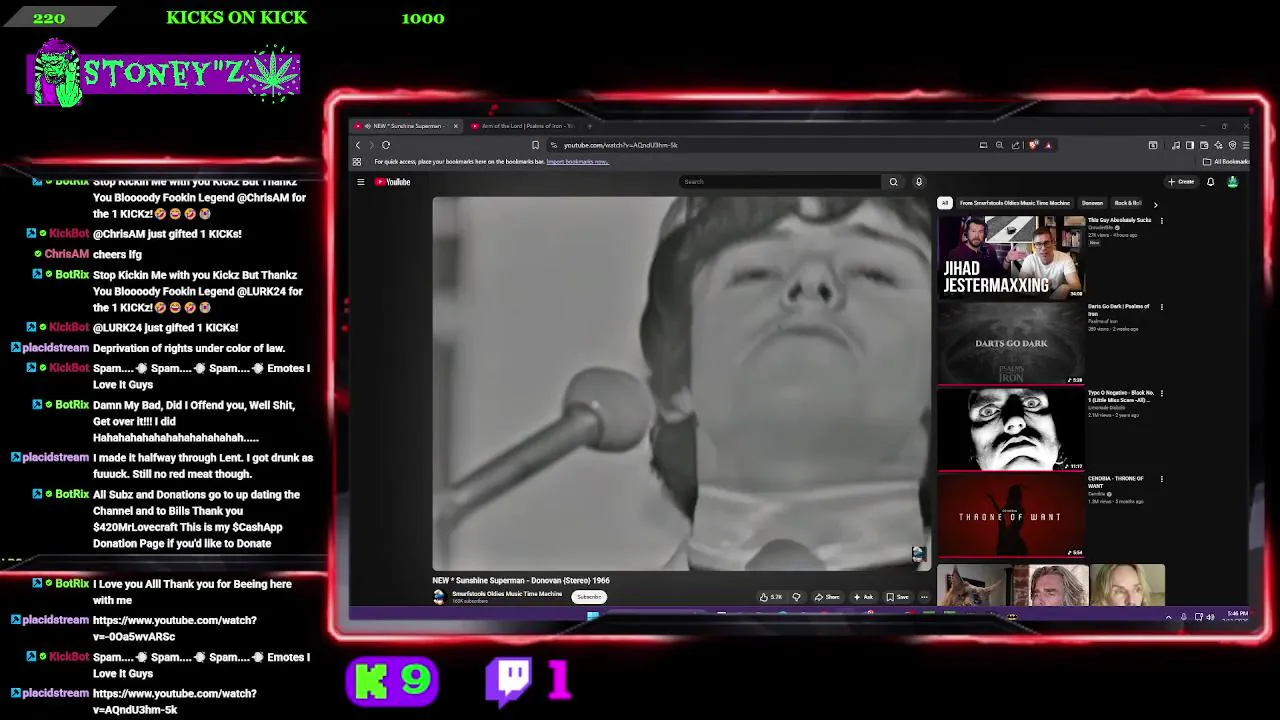Click the taskbar volume speaker icon
Image resolution: width=1280 pixels, height=720 pixels.
coord(1210,617)
